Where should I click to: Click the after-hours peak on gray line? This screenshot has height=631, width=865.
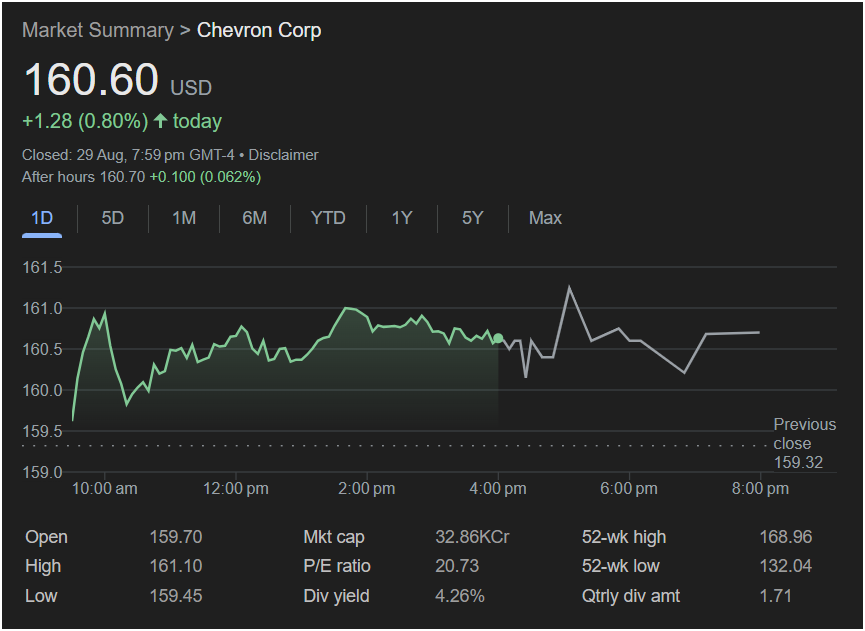pos(569,288)
